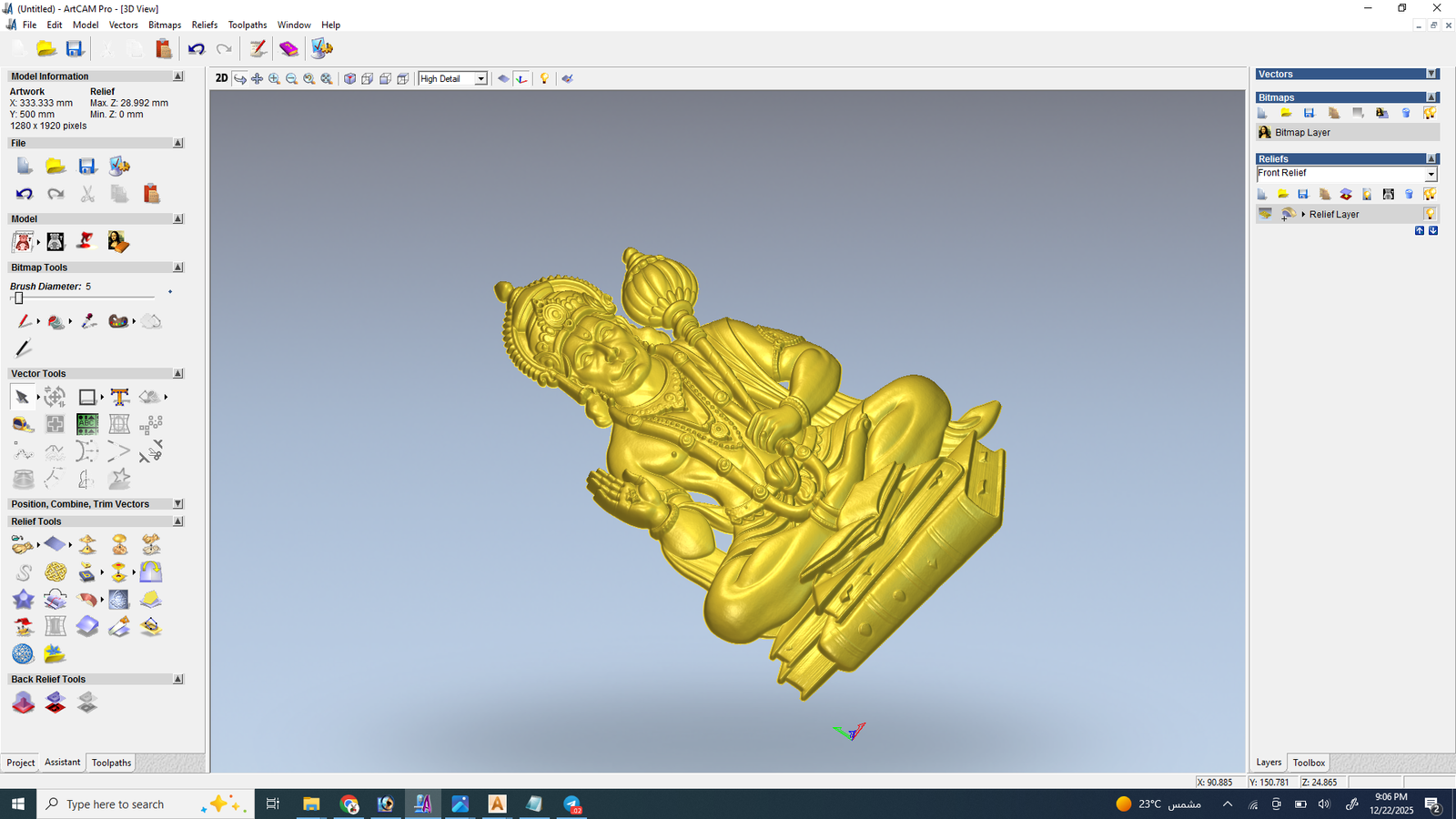Select the Create Vector Text tool
This screenshot has width=1456, height=819.
(x=119, y=397)
